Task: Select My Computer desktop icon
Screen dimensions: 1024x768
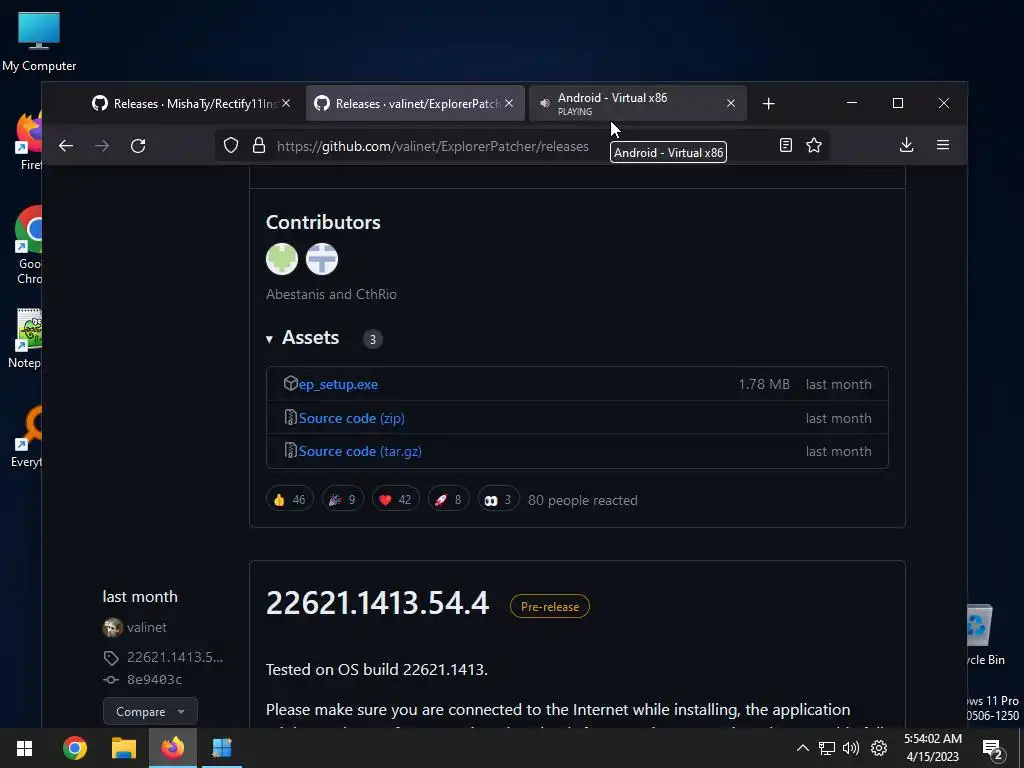Action: [x=39, y=41]
